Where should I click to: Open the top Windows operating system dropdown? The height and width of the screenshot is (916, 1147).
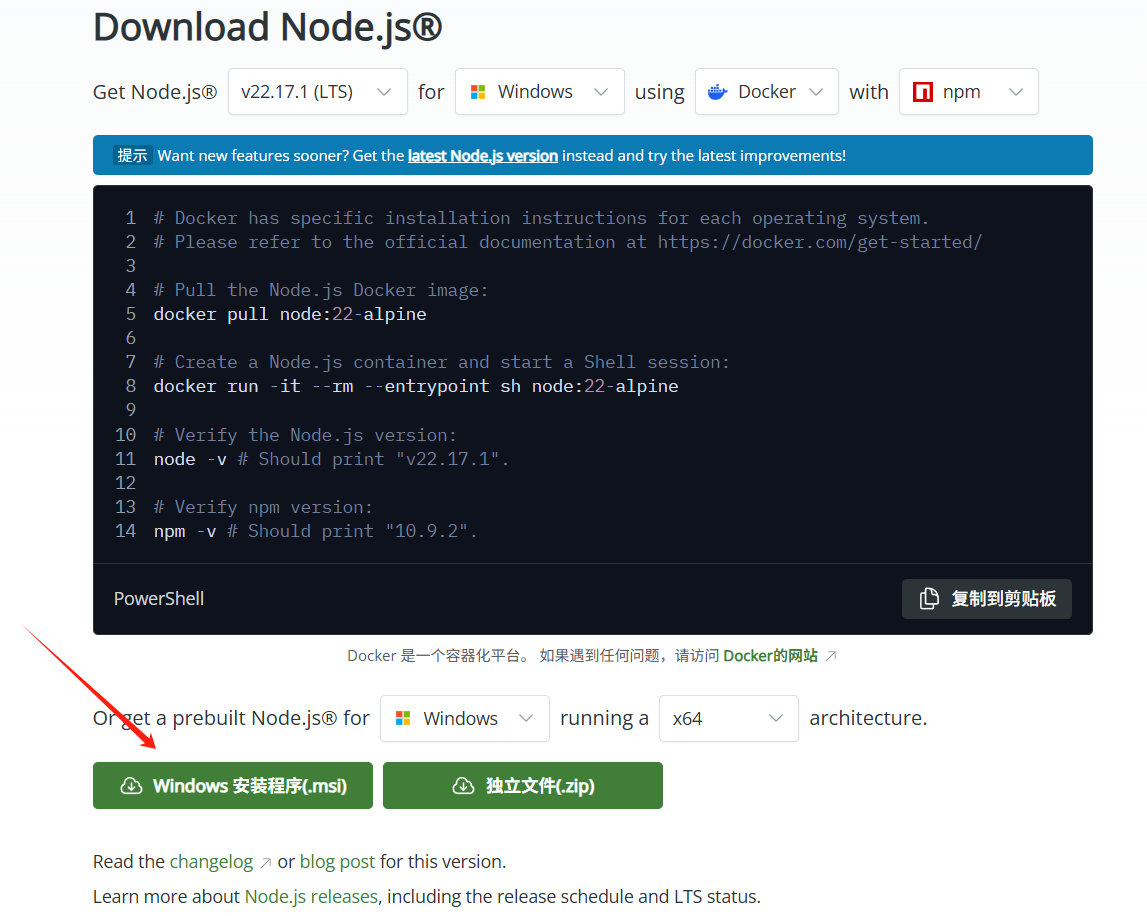click(x=540, y=91)
